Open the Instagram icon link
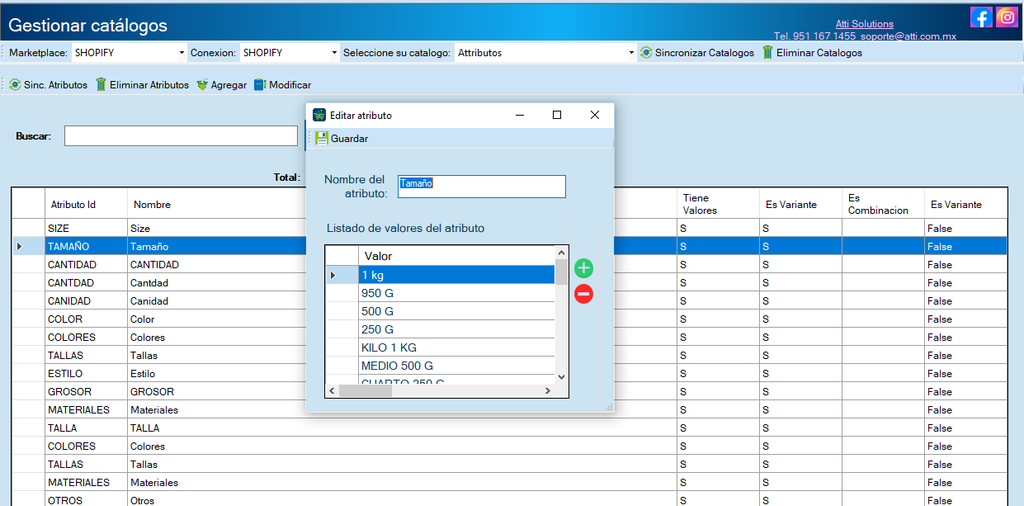 click(x=1006, y=17)
